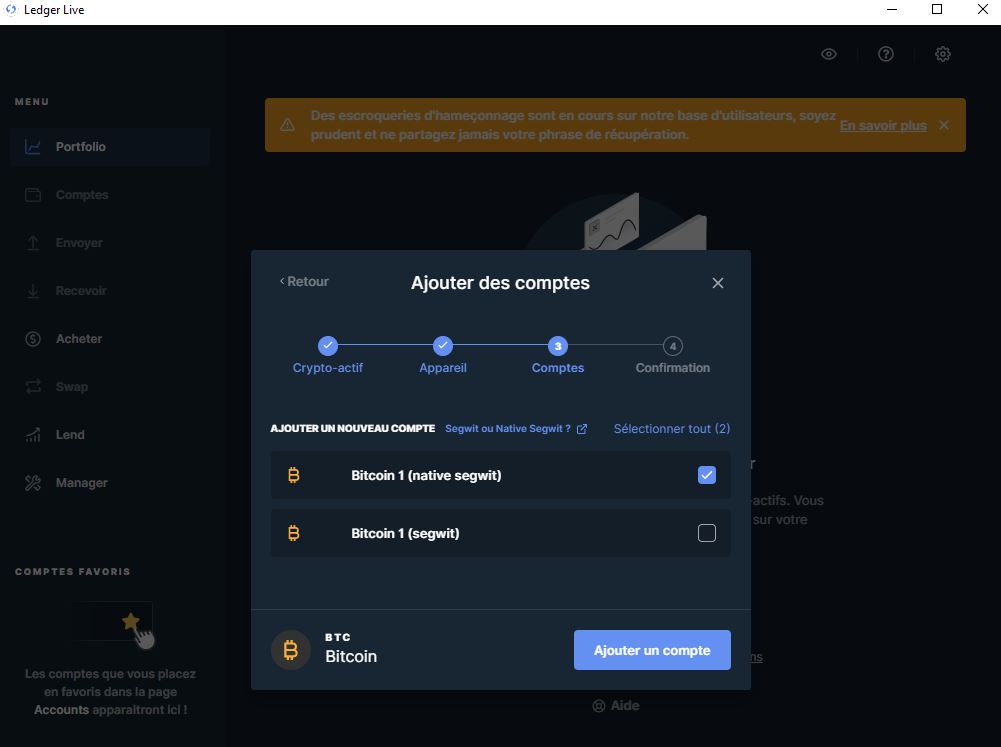Click the Envoyer upload arrow icon
The width and height of the screenshot is (1001, 747).
[x=33, y=243]
